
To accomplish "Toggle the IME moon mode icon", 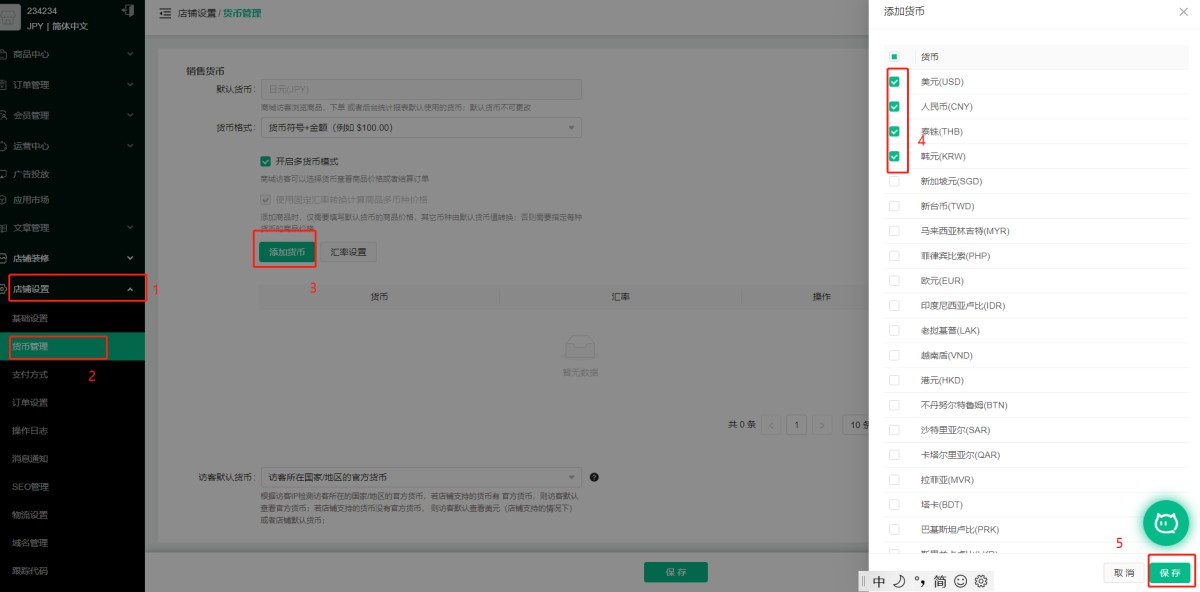I will click(899, 581).
